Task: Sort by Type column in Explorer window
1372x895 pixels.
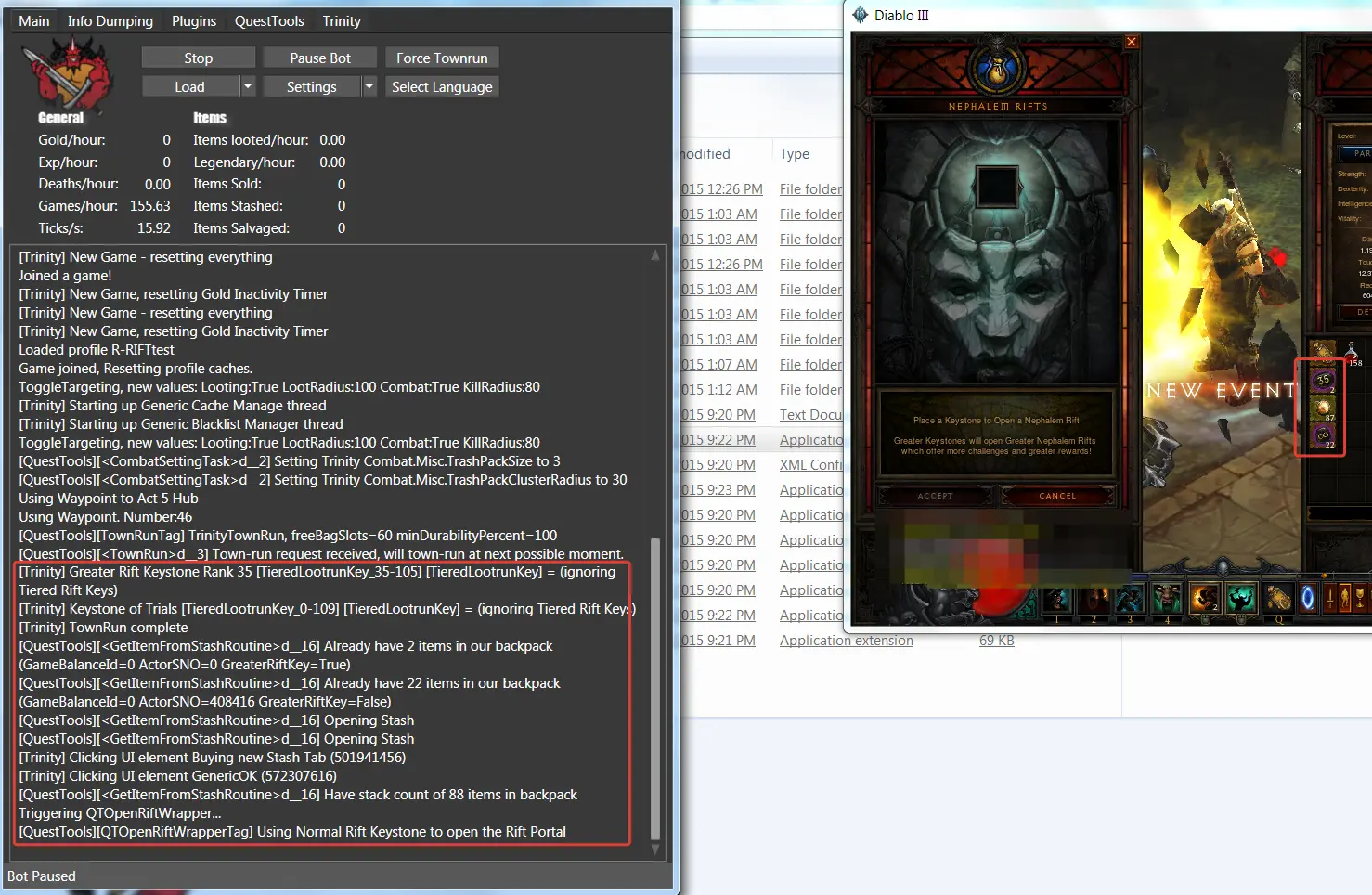Action: pyautogui.click(x=795, y=154)
